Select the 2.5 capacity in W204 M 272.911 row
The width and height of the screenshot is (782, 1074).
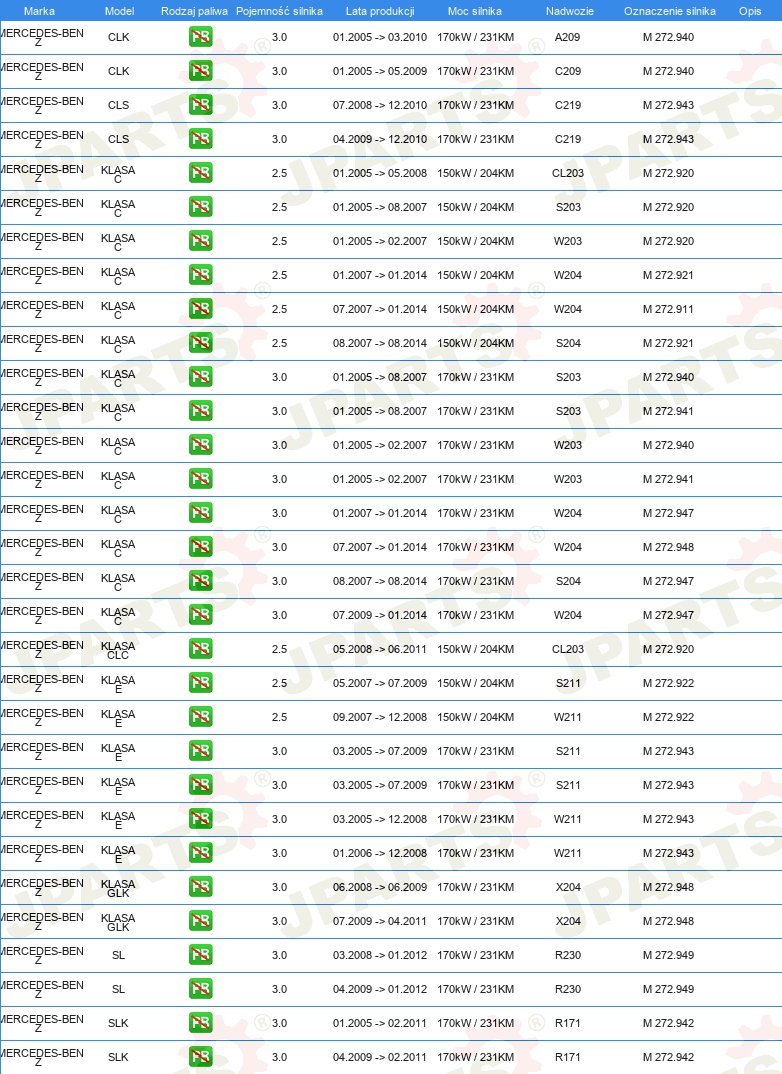(279, 309)
